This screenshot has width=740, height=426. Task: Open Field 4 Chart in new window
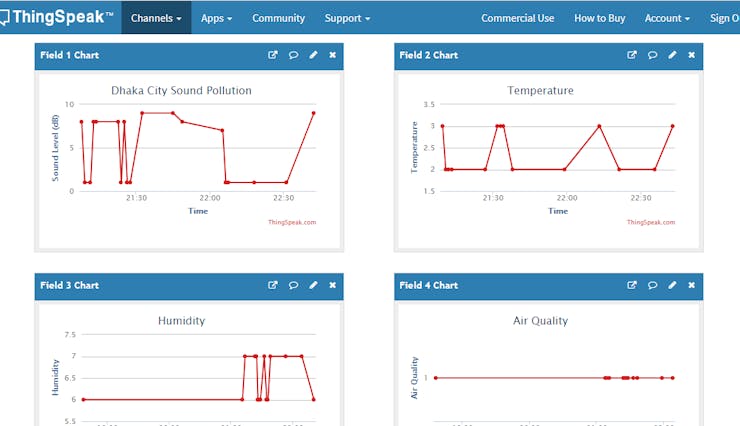[x=632, y=285]
